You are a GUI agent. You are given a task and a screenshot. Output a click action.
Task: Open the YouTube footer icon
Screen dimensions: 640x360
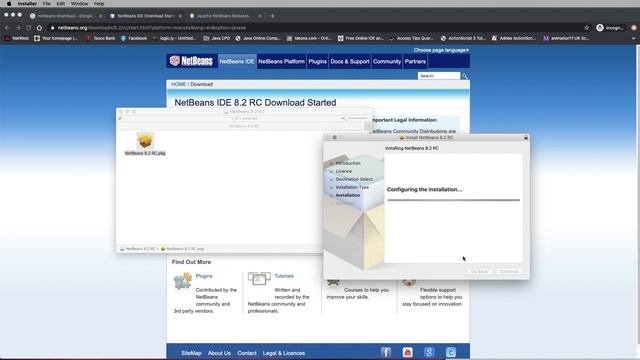pyautogui.click(x=407, y=352)
